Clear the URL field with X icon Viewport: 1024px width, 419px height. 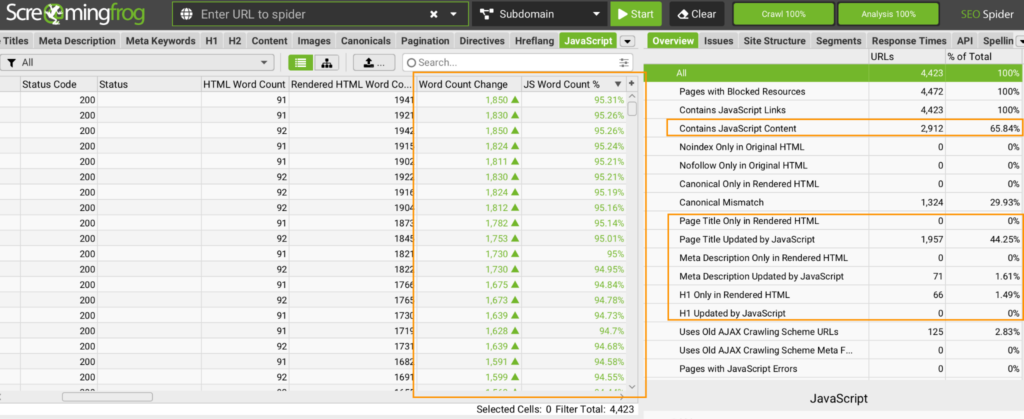click(434, 14)
